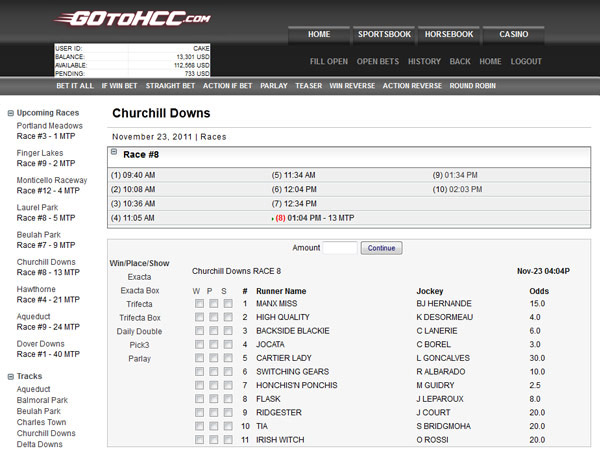Select Exacta Box bet type
The image size is (600, 450).
[140, 290]
